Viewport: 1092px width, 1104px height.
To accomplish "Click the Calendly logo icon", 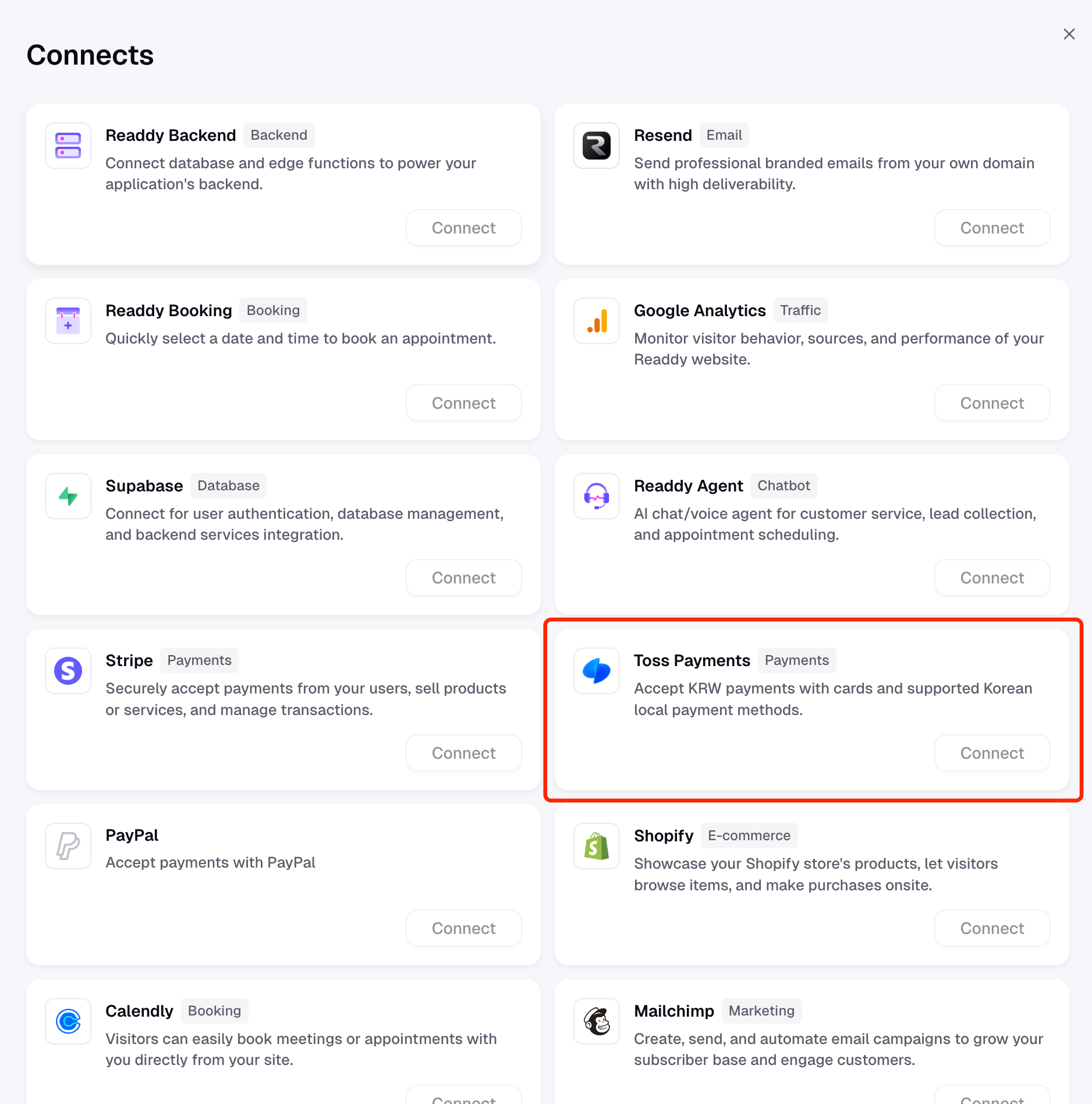I will (x=68, y=1021).
